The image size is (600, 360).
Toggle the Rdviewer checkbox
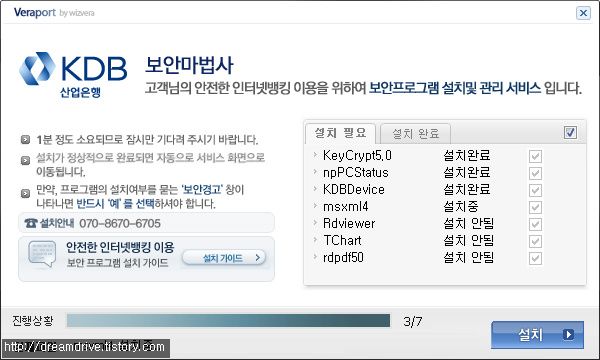(x=535, y=224)
